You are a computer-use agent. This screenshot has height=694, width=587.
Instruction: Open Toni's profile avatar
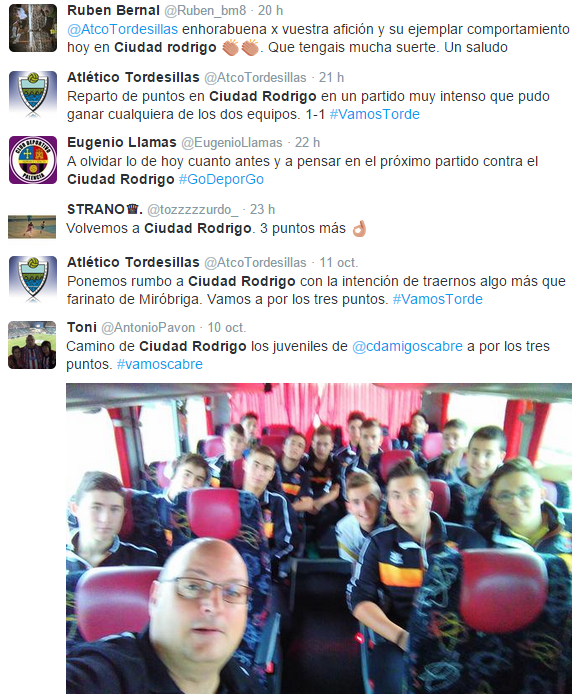32,345
